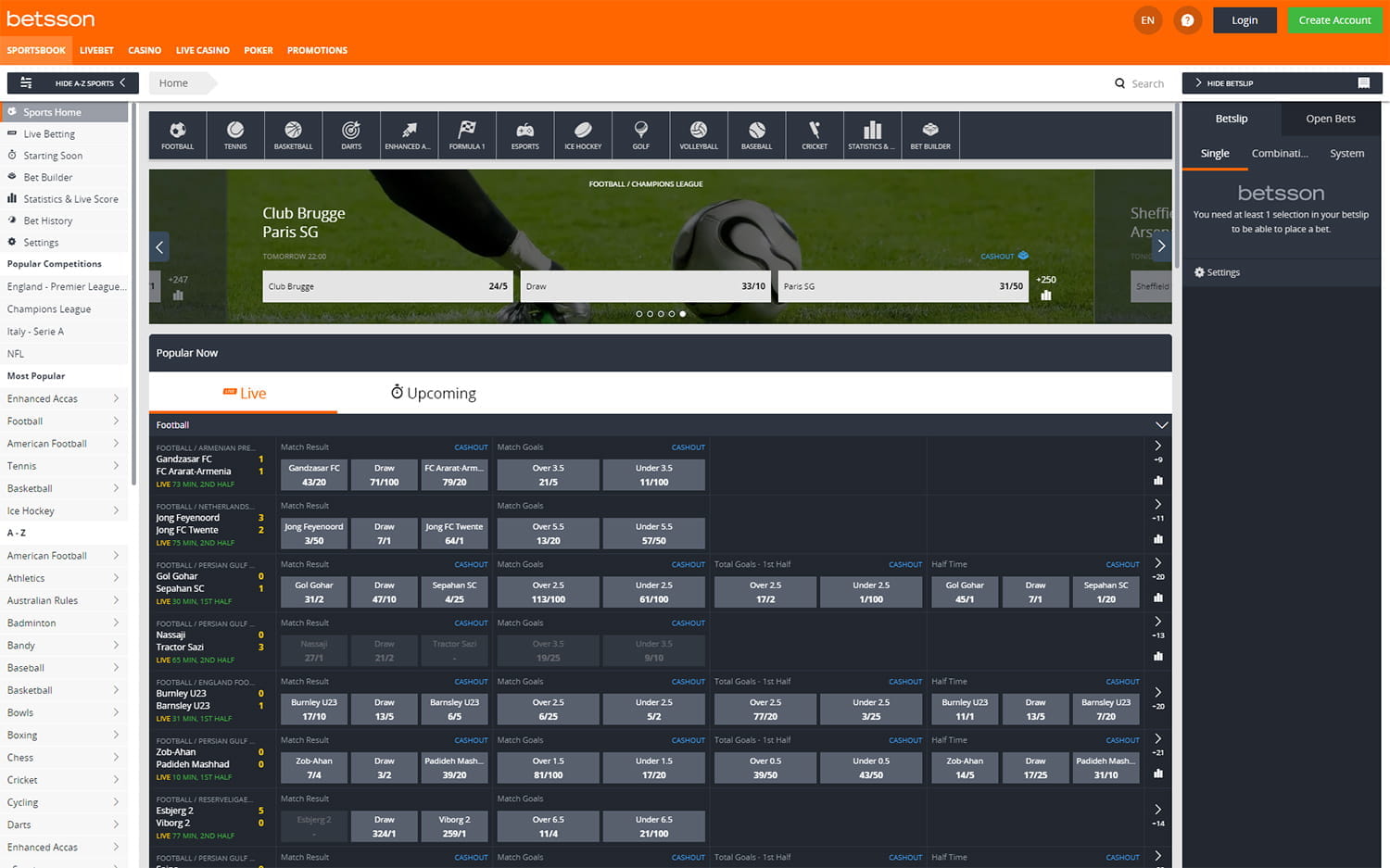Open the Promotions menu item

pyautogui.click(x=317, y=50)
